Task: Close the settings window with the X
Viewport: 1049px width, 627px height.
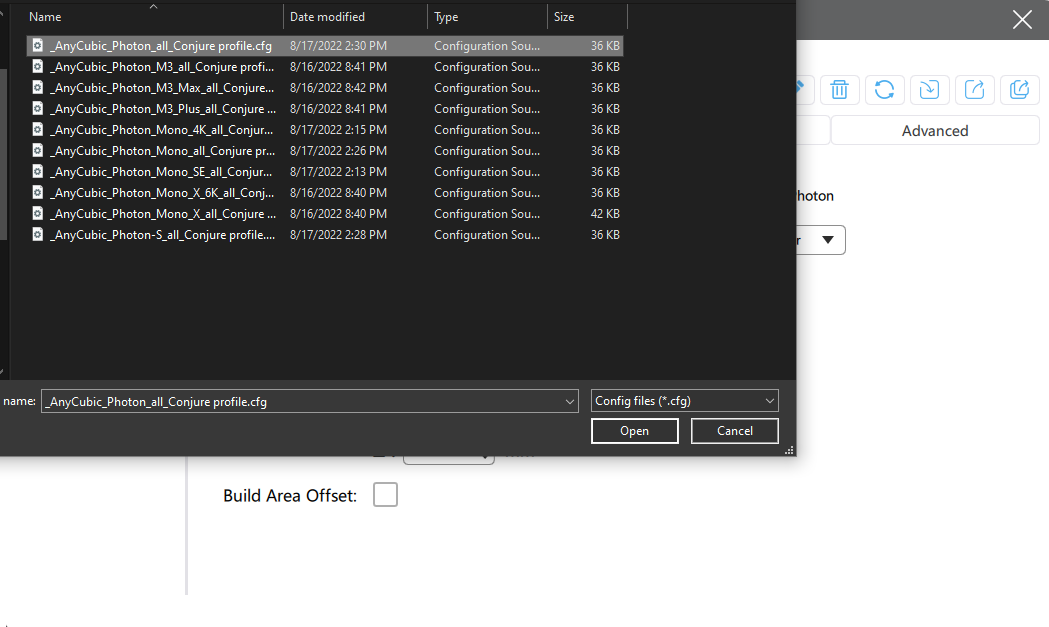Action: pos(1022,19)
